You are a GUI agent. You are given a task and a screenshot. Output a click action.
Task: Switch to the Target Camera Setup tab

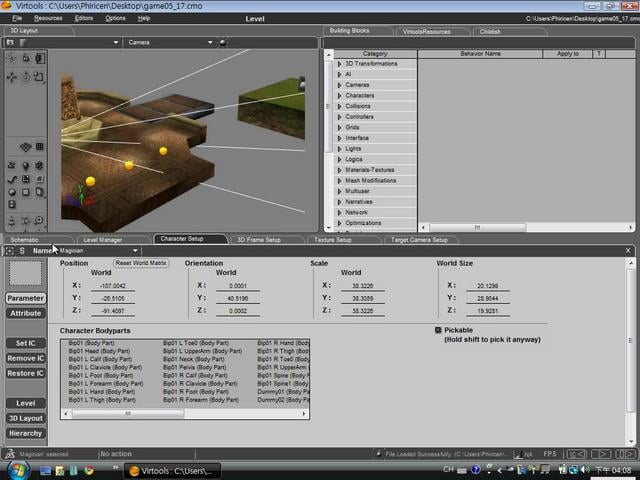[419, 240]
